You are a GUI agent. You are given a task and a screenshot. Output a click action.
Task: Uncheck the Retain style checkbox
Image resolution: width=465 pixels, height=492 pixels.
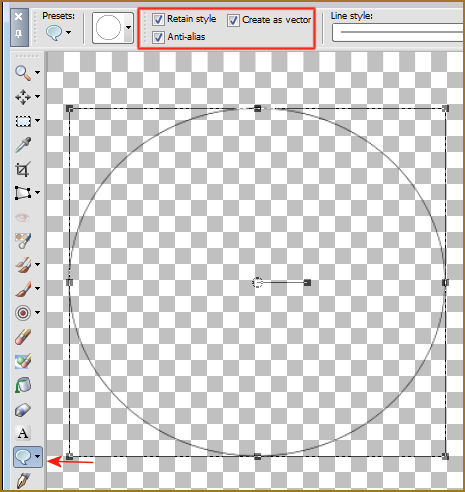pyautogui.click(x=158, y=19)
